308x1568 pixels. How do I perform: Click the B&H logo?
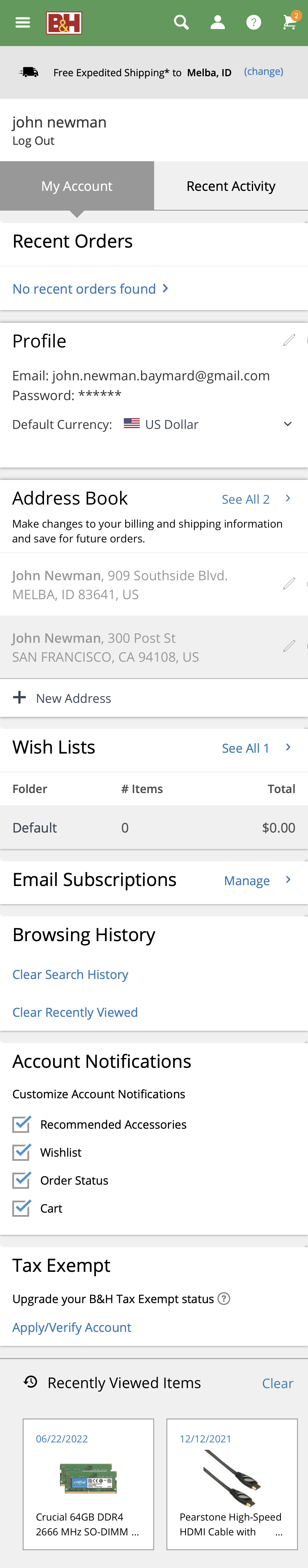(x=64, y=23)
